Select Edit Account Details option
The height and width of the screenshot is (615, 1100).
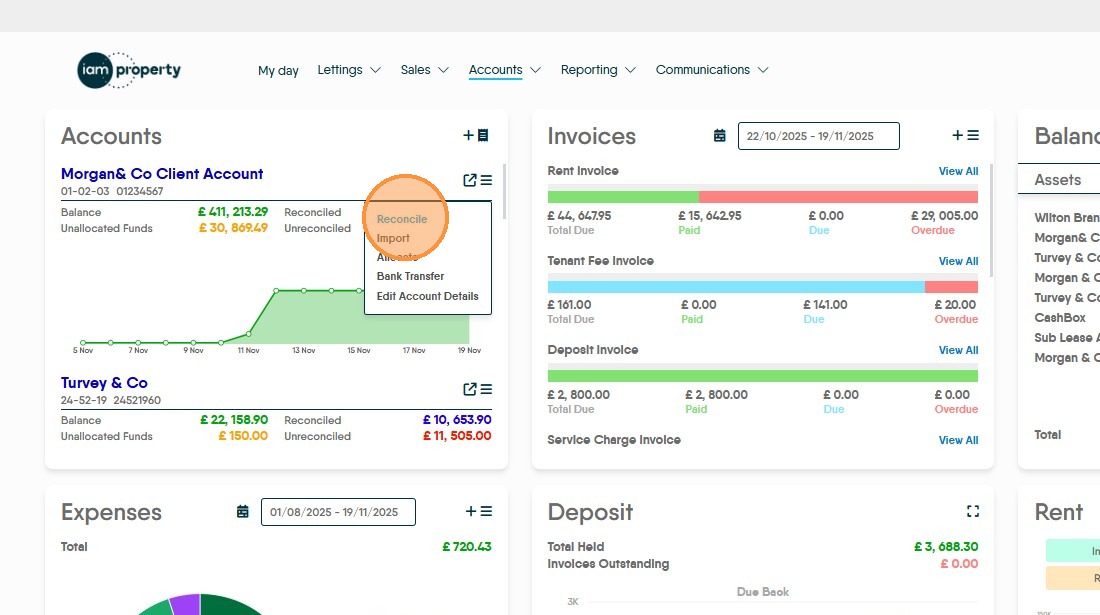427,296
